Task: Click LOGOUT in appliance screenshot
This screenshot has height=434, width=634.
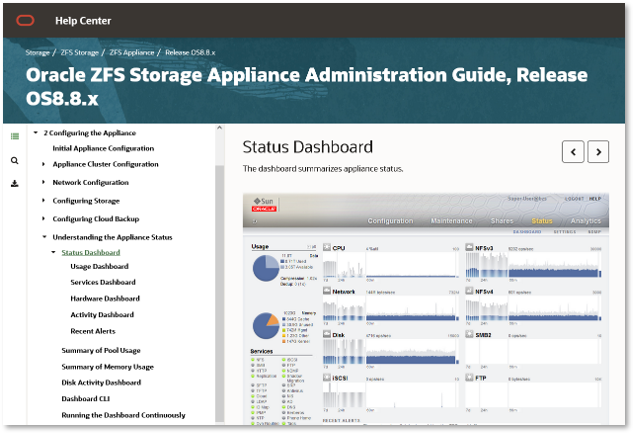Action: pos(574,199)
